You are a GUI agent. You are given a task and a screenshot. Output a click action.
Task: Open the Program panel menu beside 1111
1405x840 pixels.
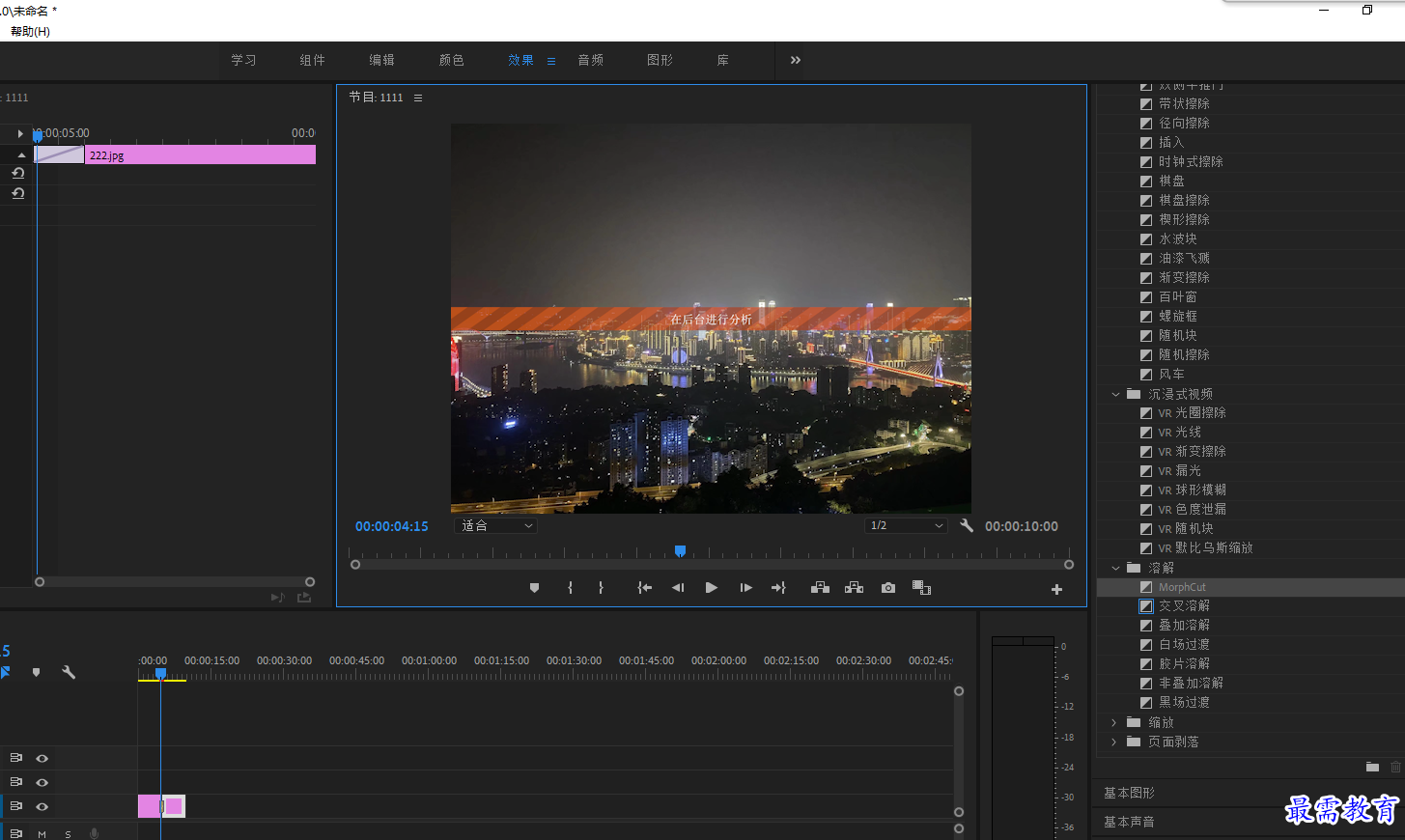[x=418, y=98]
